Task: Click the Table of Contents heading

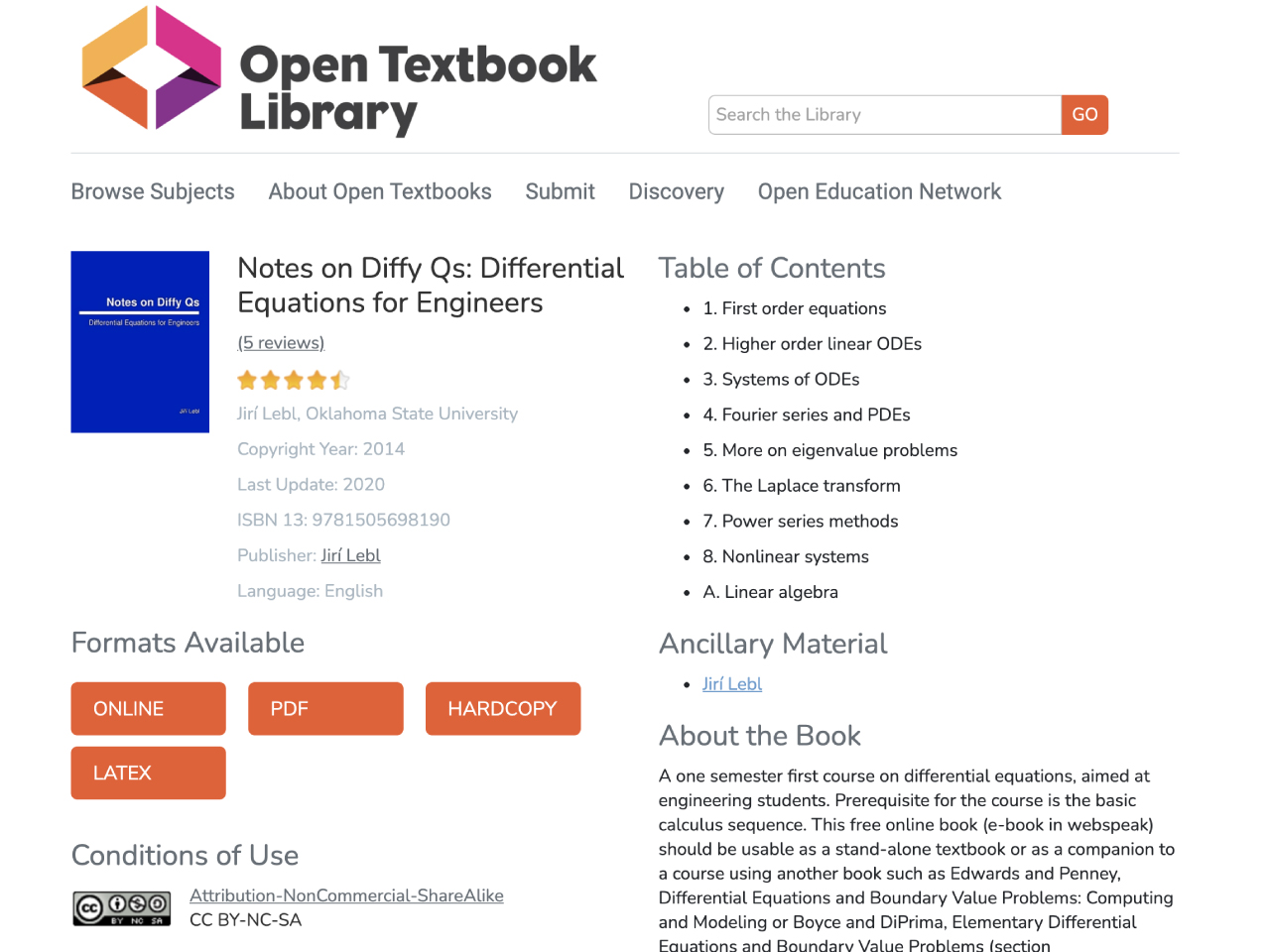Action: pyautogui.click(x=772, y=269)
